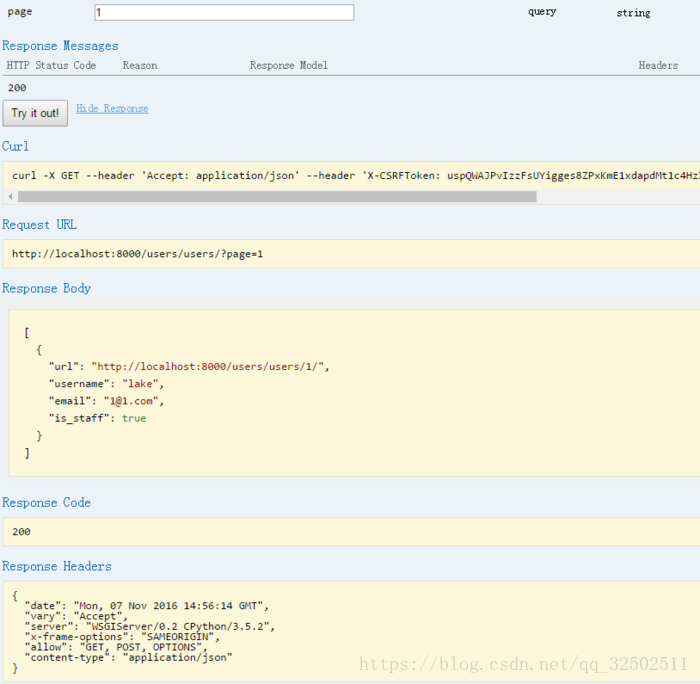Image resolution: width=700 pixels, height=684 pixels.
Task: Click the Response Body section heading
Action: [47, 288]
